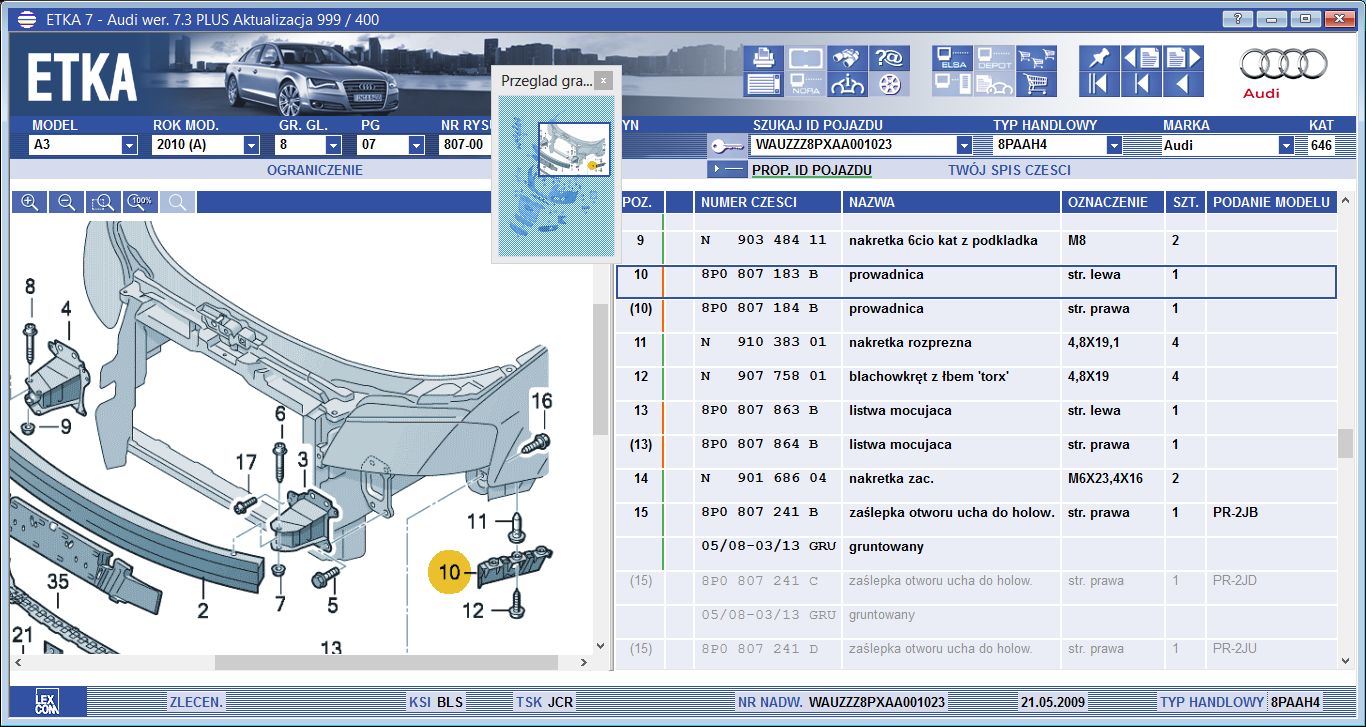
Task: Click the KSI field in status bar
Action: [435, 702]
